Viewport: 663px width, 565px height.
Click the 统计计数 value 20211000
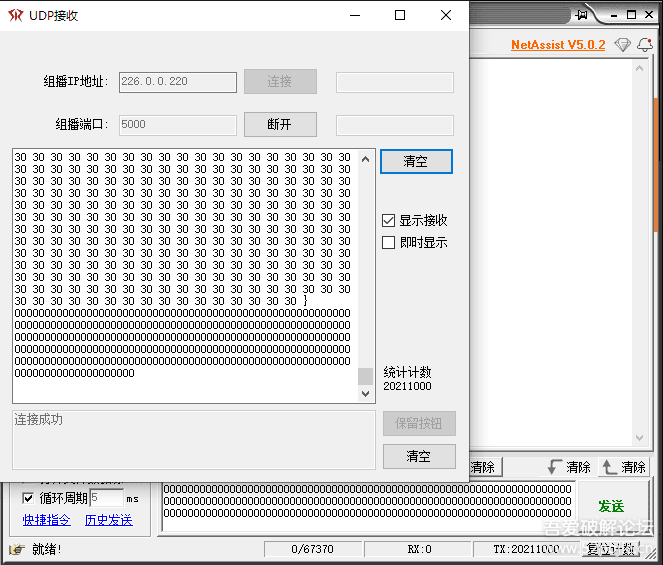click(x=407, y=386)
